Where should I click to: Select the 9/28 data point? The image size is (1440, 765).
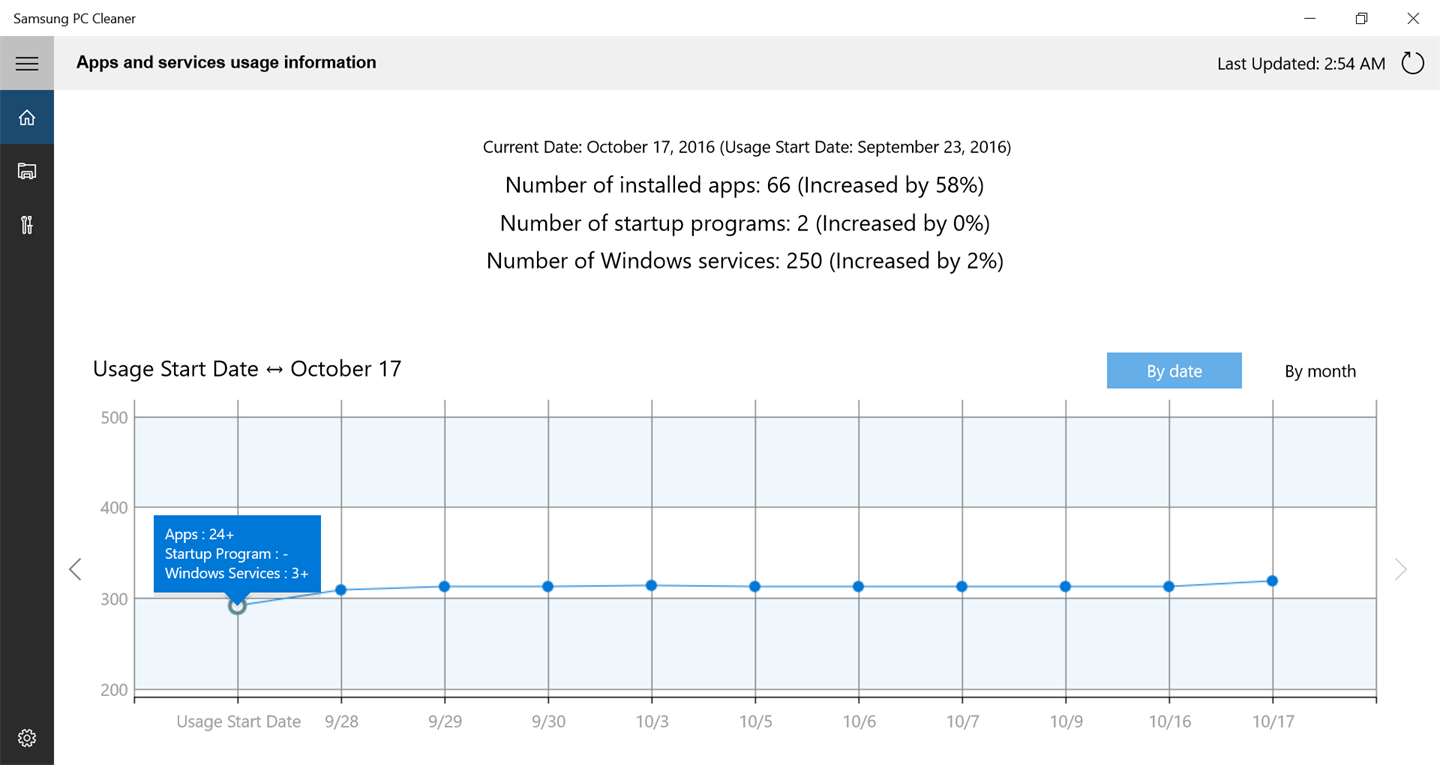pyautogui.click(x=341, y=590)
